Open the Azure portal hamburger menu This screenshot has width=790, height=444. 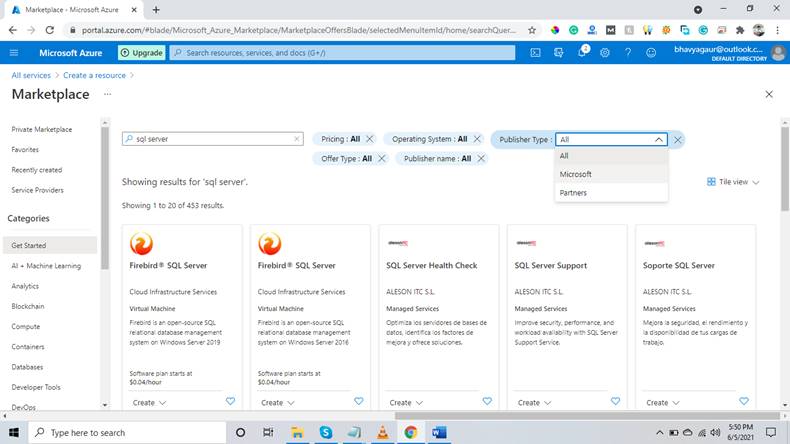click(x=14, y=52)
